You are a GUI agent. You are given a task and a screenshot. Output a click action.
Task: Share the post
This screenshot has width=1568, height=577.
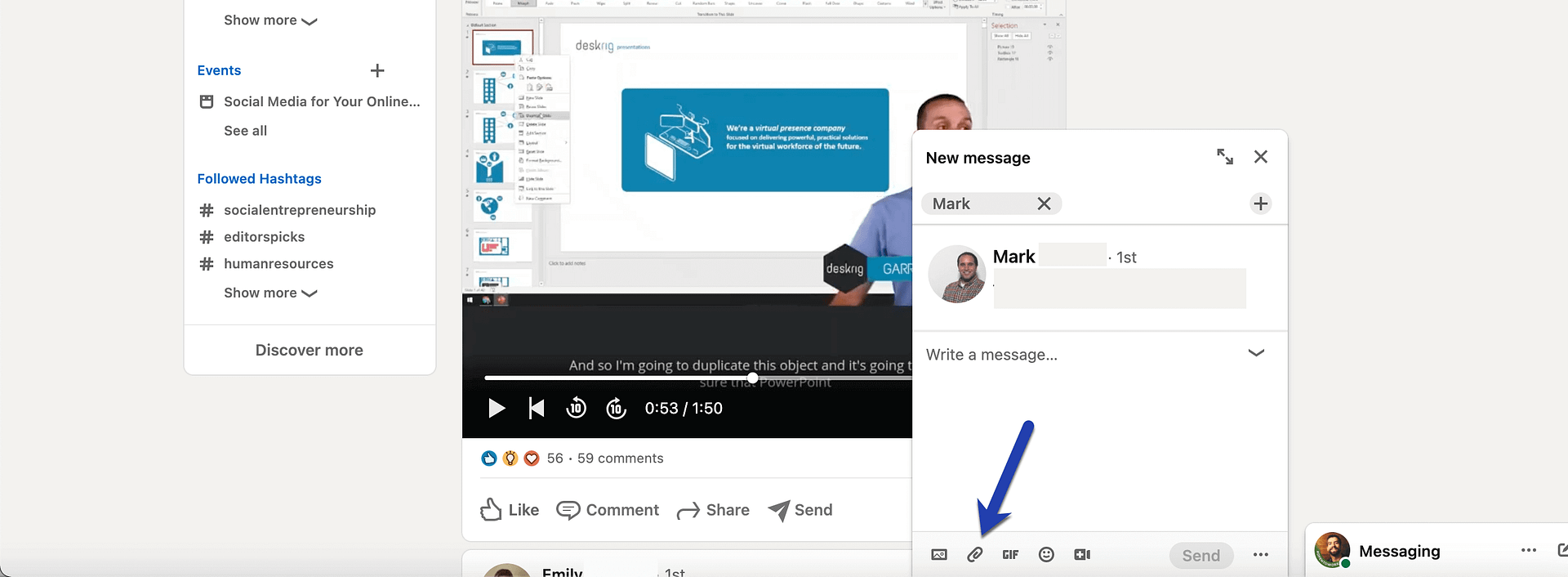click(713, 510)
